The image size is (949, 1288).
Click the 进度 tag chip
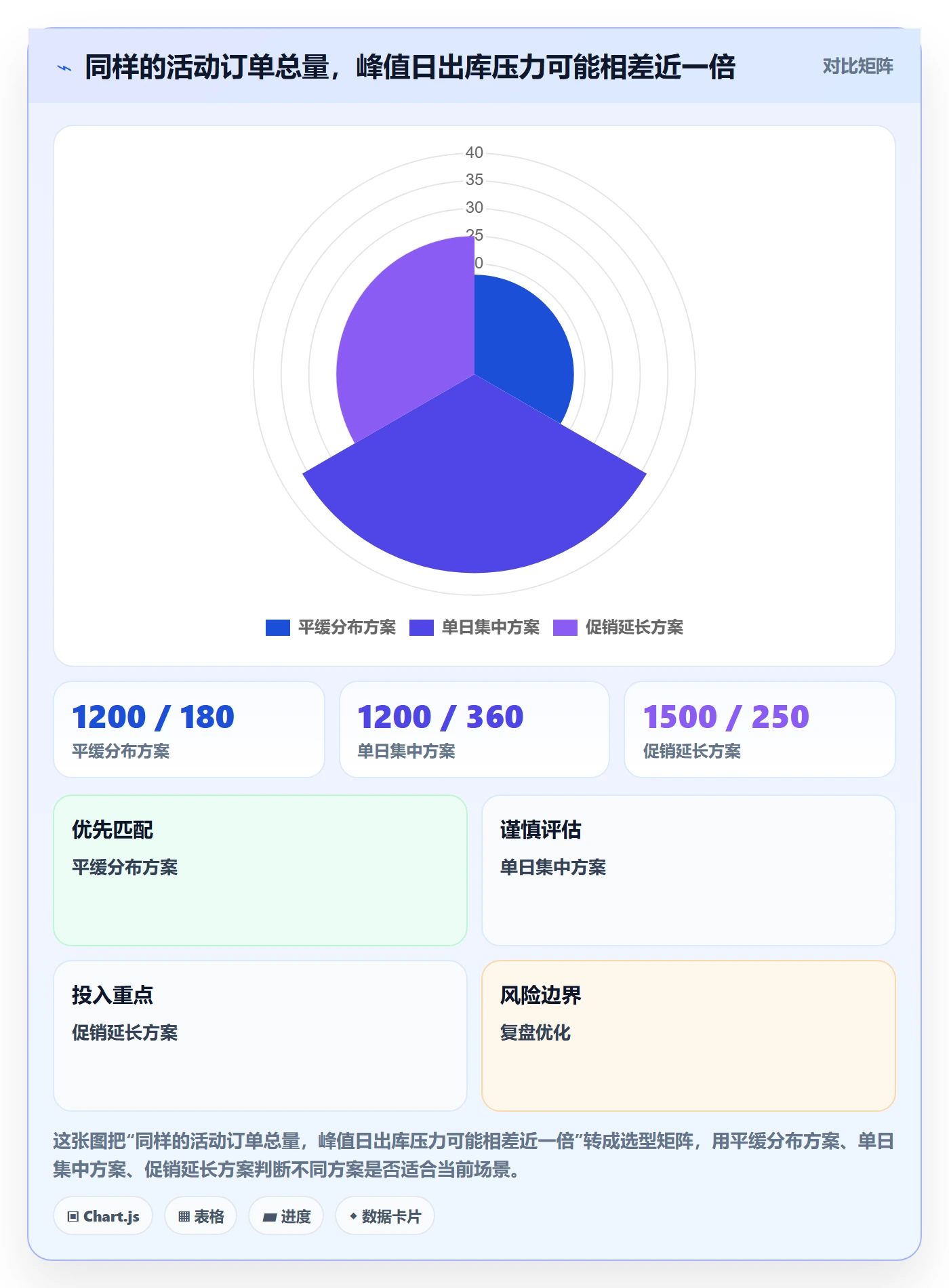(x=286, y=1216)
